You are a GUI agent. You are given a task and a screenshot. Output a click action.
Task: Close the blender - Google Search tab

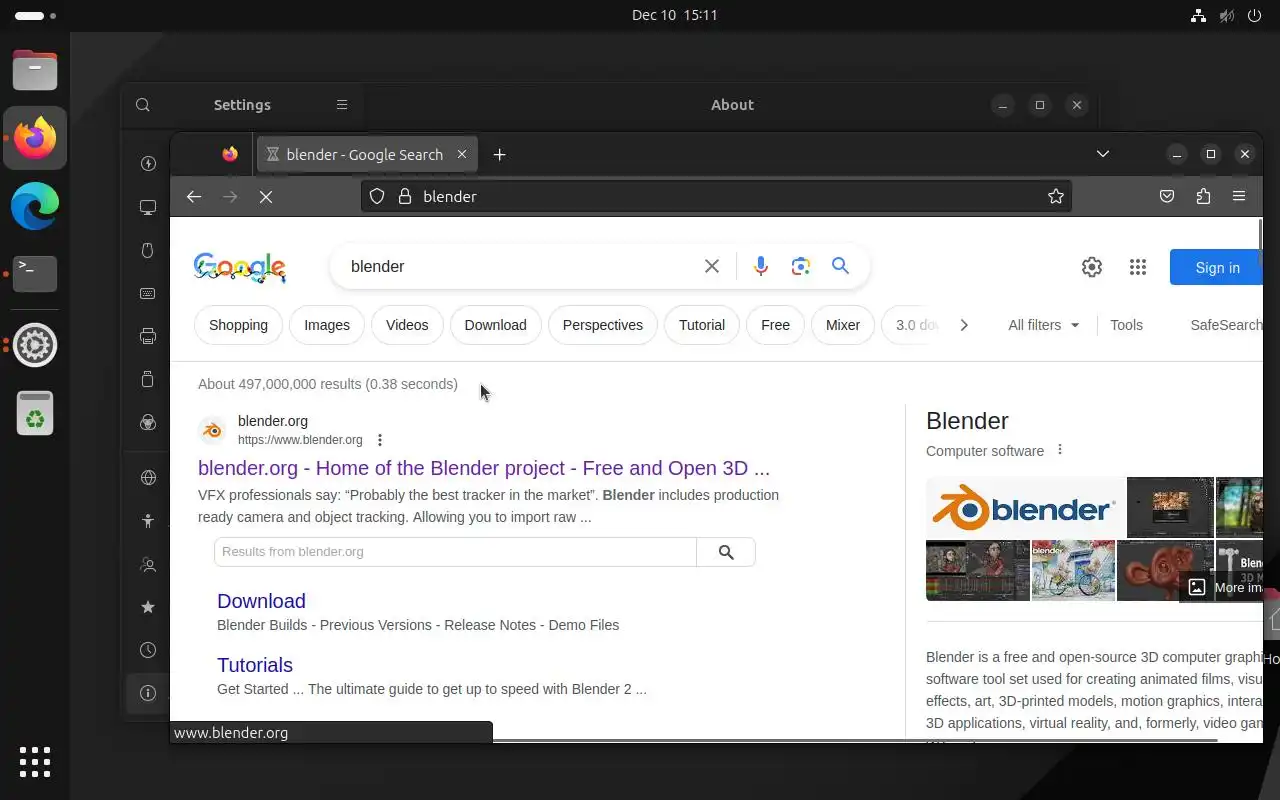tap(462, 154)
